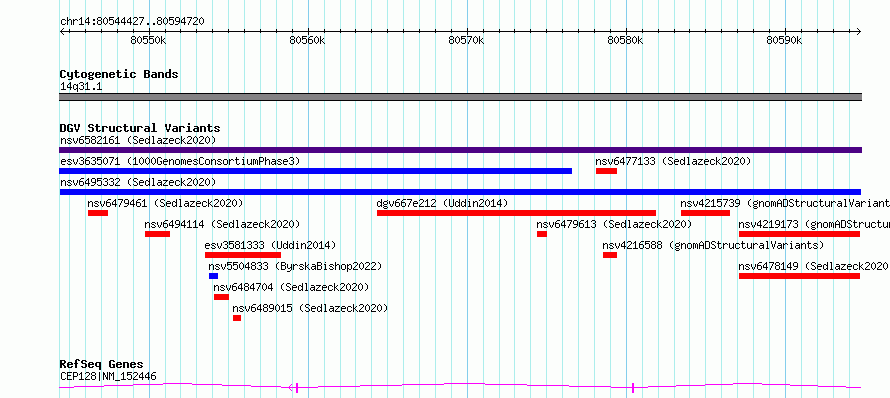Screen dimensions: 890x398
Task: Click the ruler's left arrowhead
Action: coord(62,32)
